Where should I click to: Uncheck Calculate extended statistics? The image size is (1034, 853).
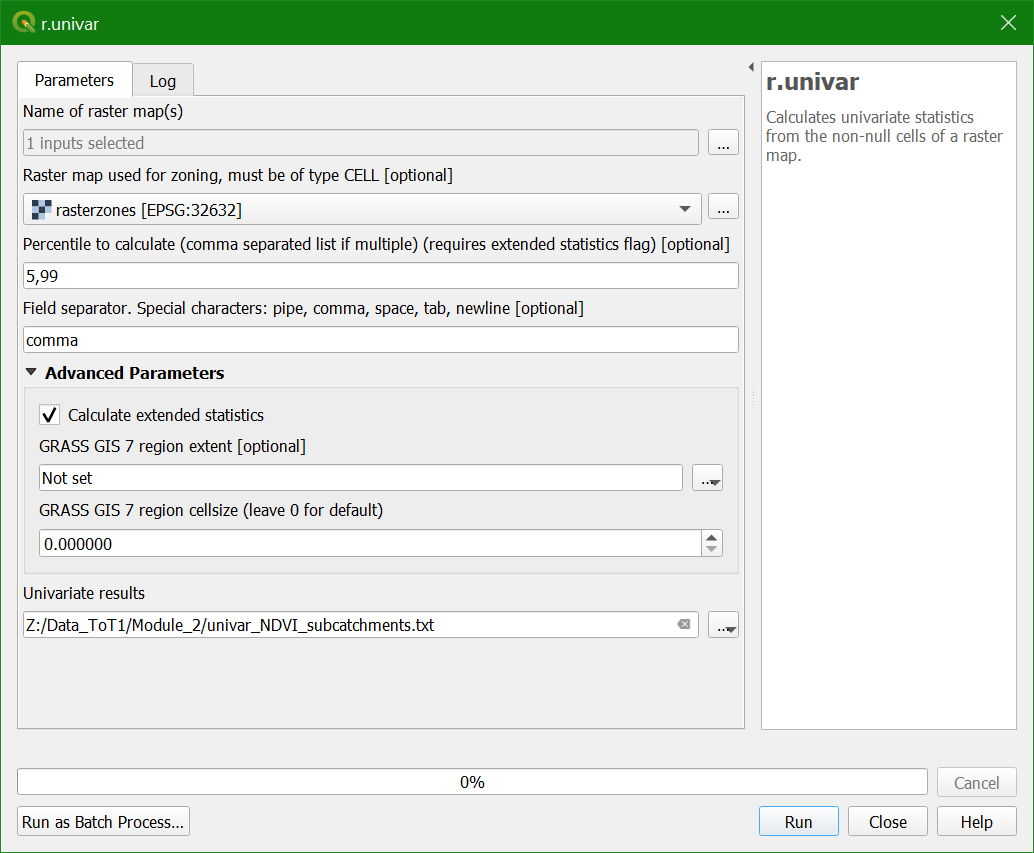(x=49, y=415)
